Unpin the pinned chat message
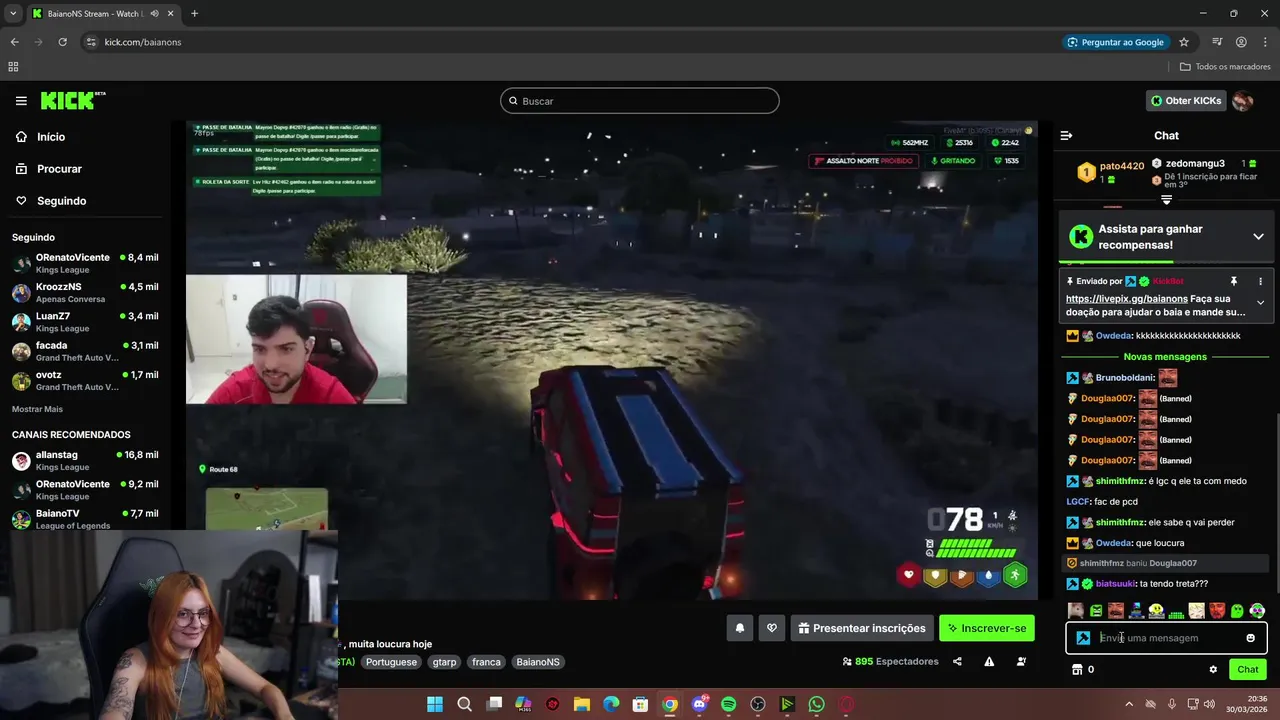 (x=1233, y=281)
